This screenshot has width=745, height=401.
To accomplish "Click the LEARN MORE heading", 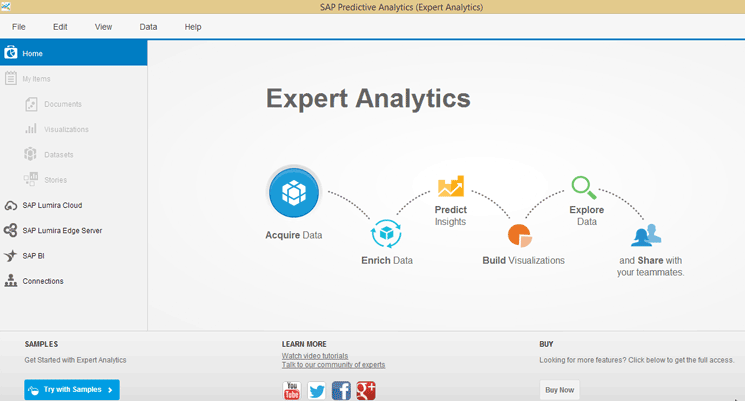I will [304, 344].
